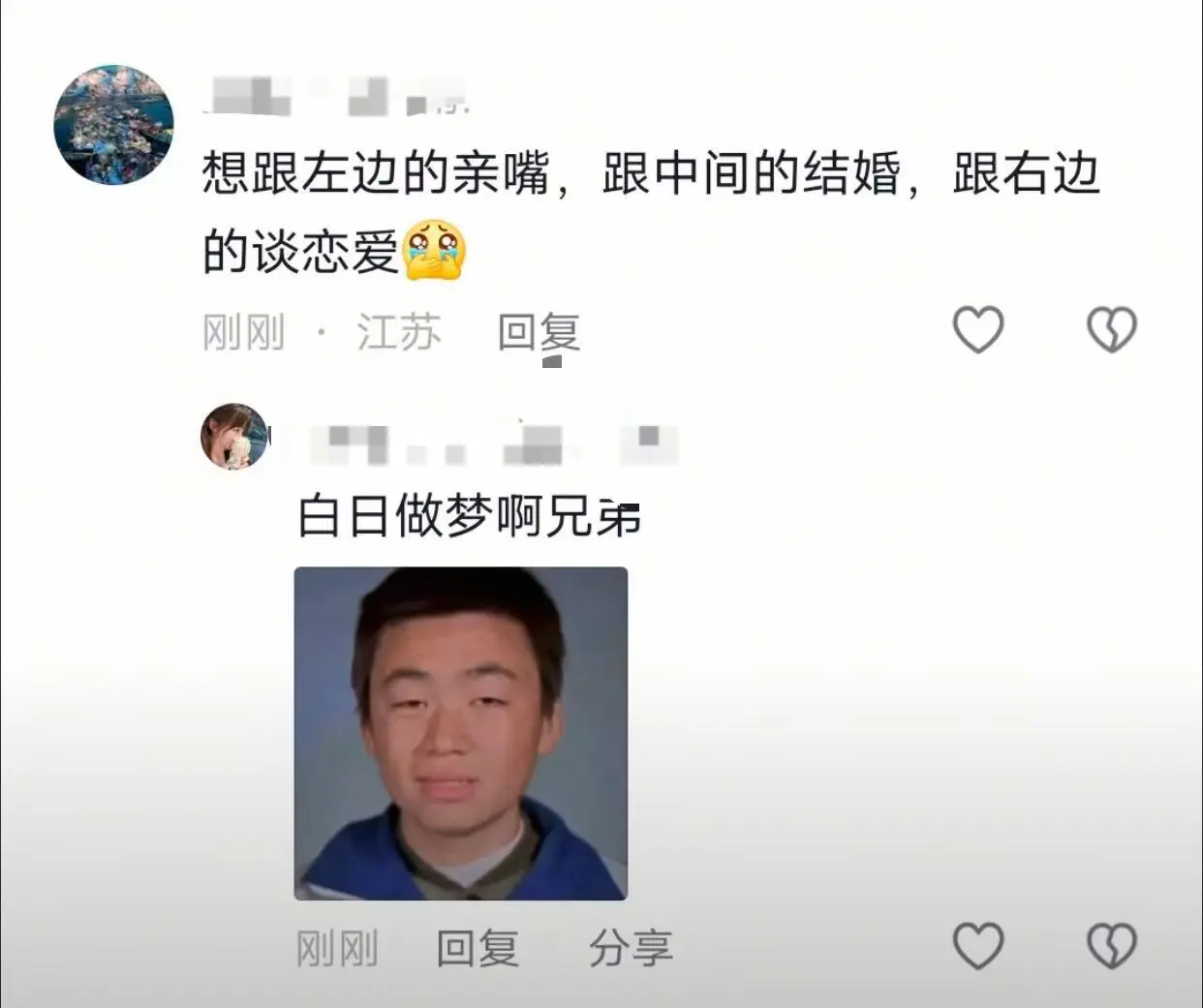1203x1008 pixels.
Task: Select the 江苏 location label
Action: (x=399, y=332)
